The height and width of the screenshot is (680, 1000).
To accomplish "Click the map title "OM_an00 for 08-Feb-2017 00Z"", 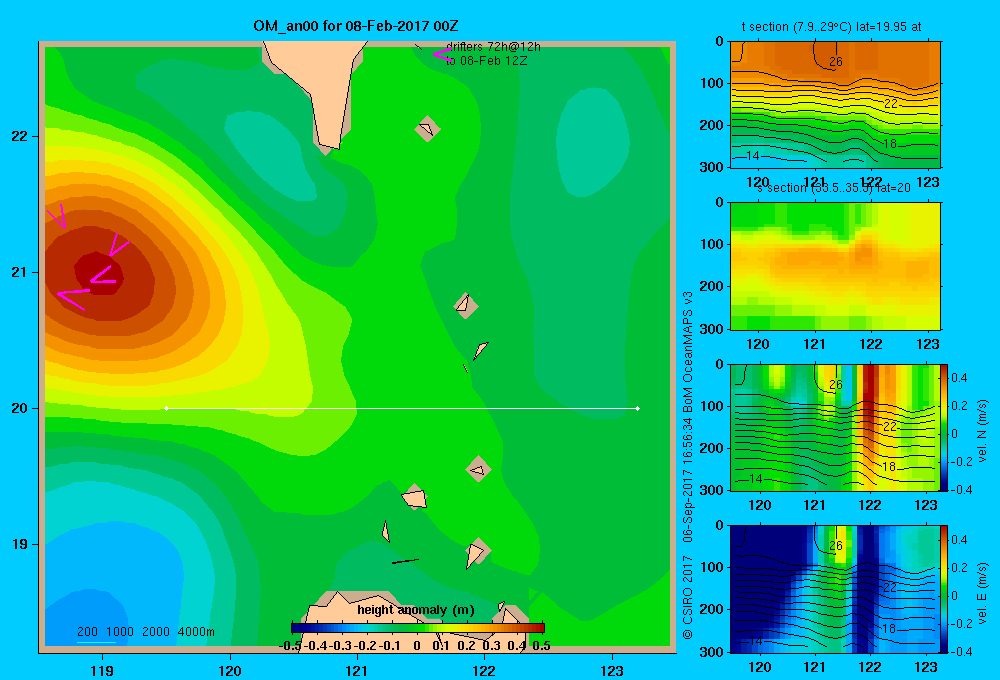I will click(x=356, y=26).
